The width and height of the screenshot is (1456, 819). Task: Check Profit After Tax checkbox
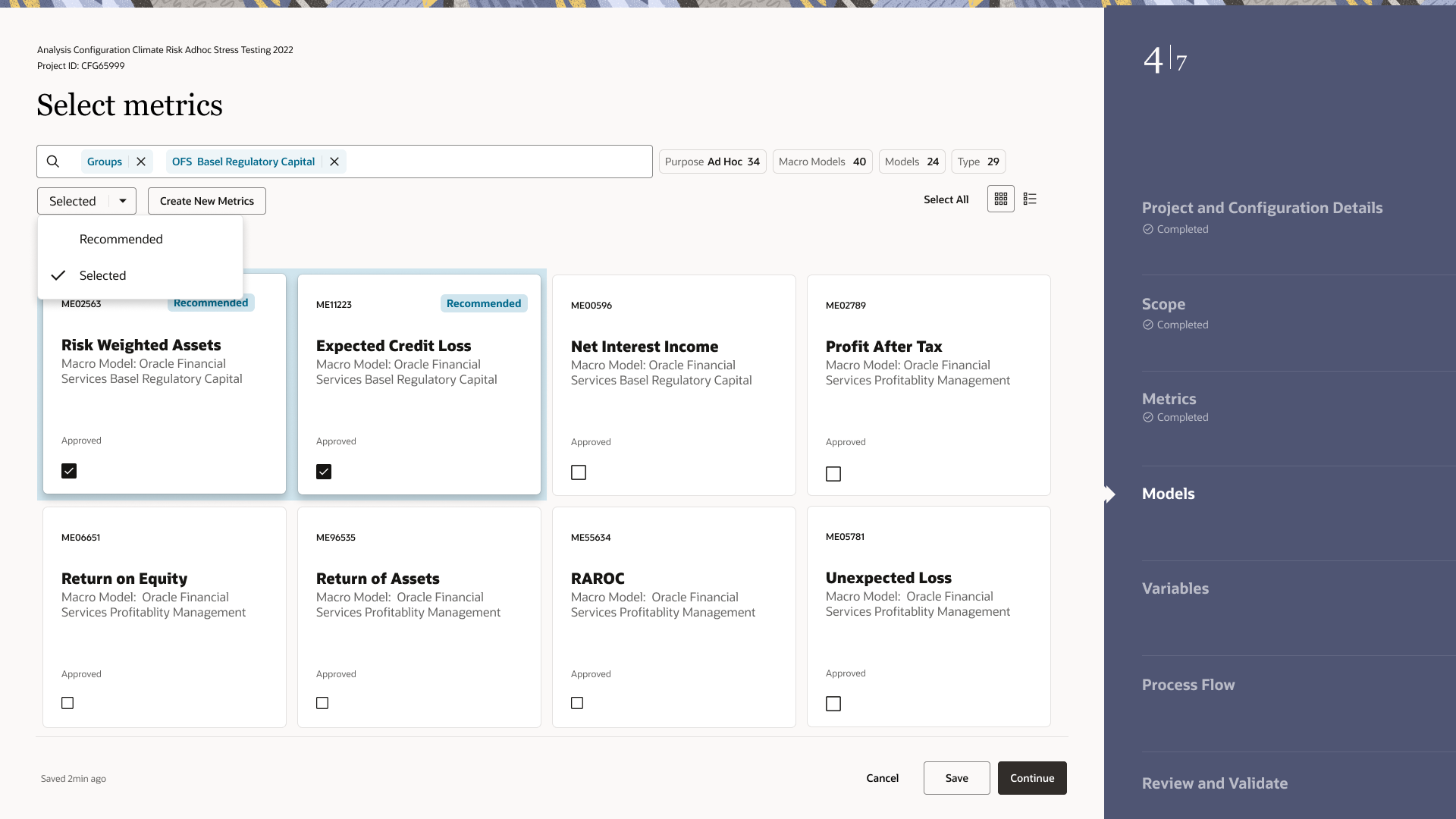tap(833, 474)
